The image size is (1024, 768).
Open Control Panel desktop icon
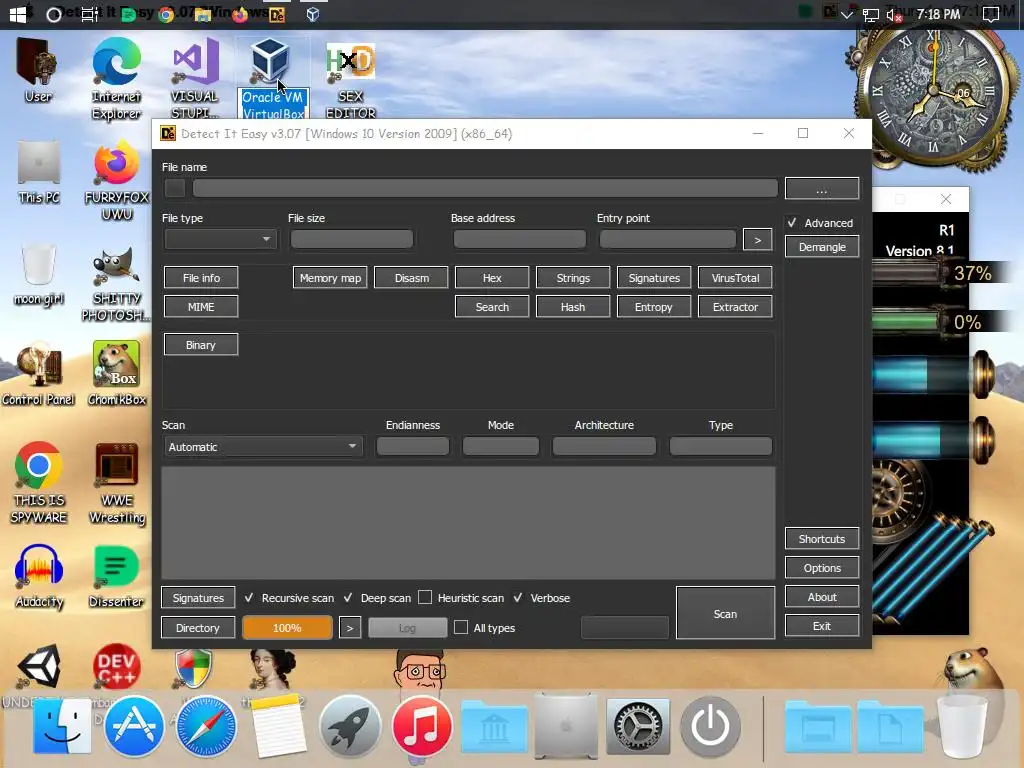click(39, 374)
